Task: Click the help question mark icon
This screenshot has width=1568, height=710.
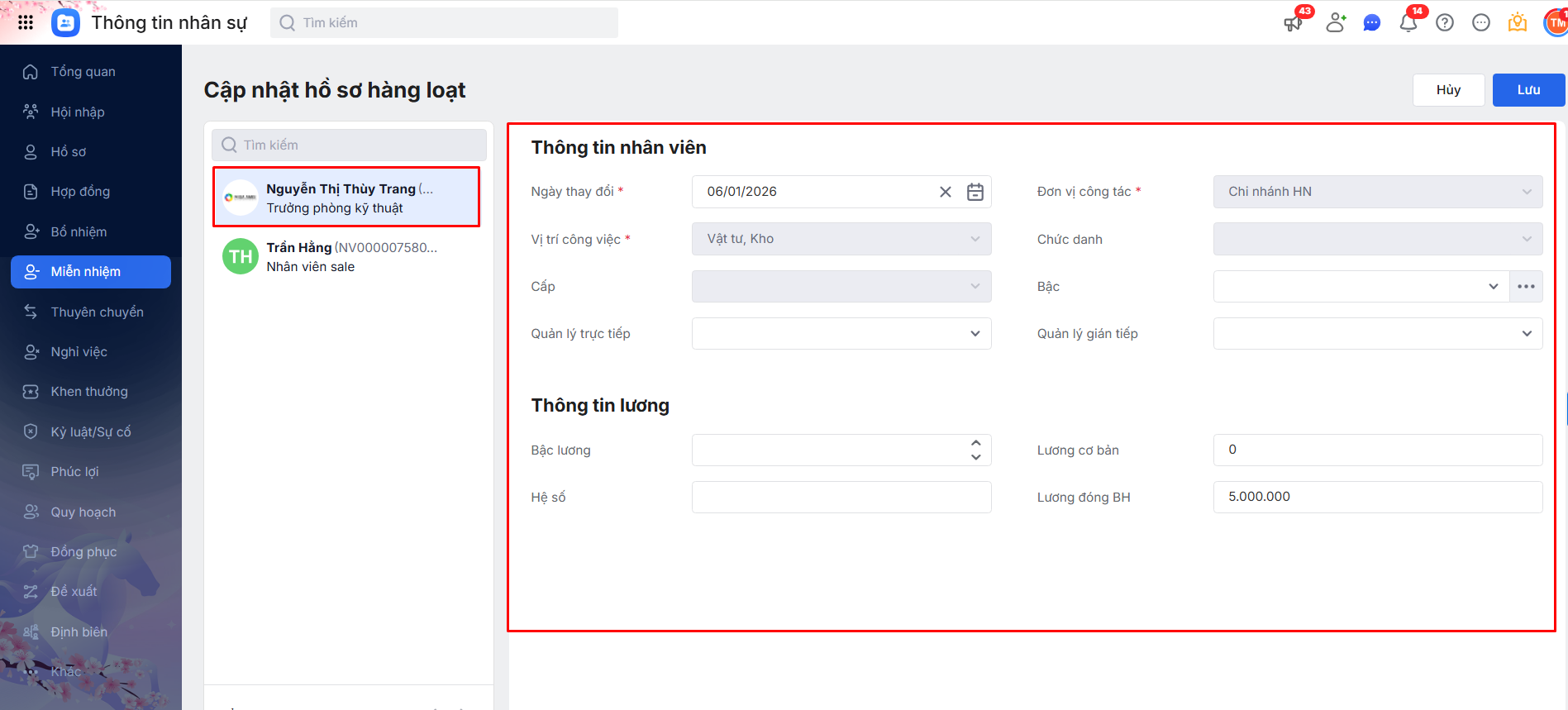Action: pyautogui.click(x=1445, y=22)
